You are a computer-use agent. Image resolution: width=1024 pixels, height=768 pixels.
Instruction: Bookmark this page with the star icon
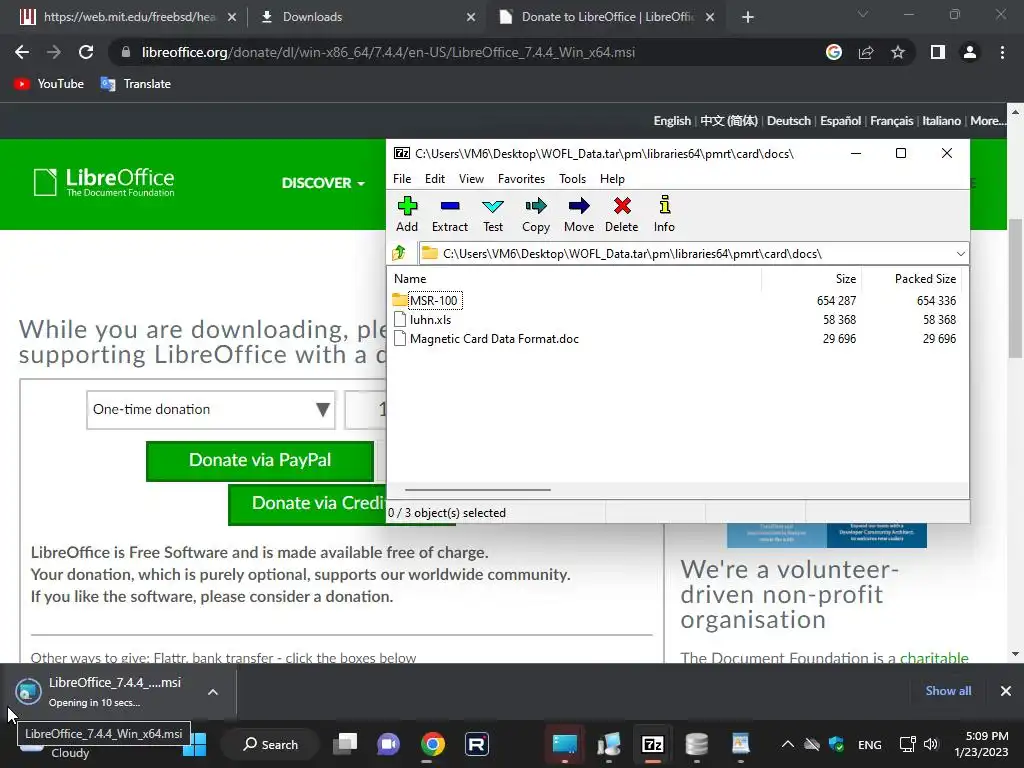click(898, 52)
